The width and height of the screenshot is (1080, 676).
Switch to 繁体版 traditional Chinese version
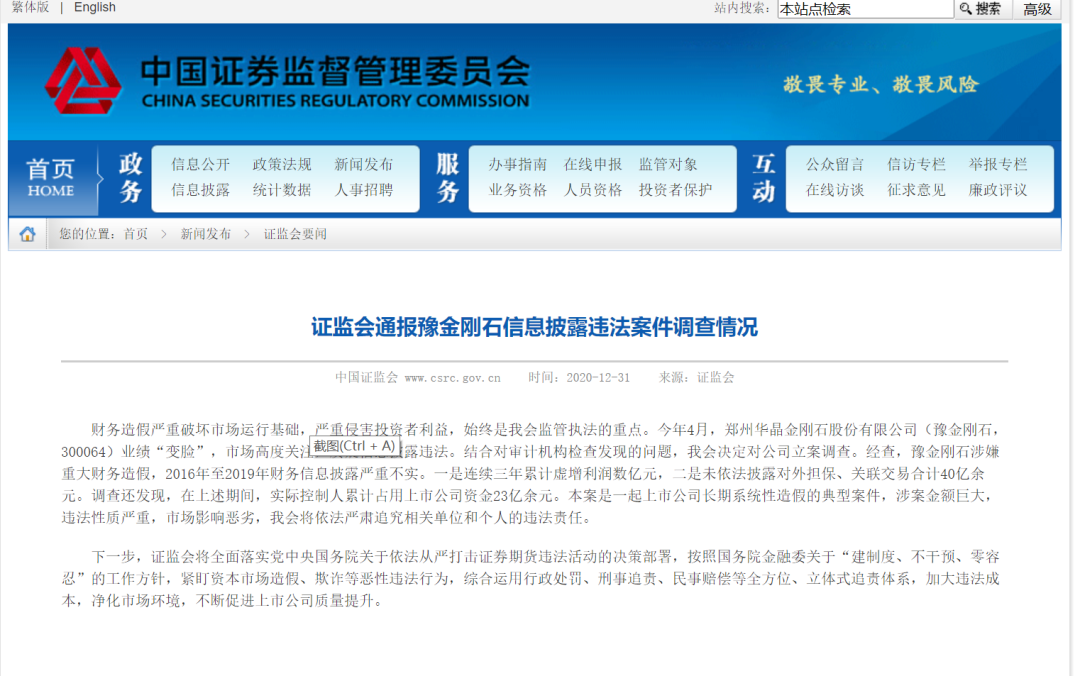pos(30,7)
